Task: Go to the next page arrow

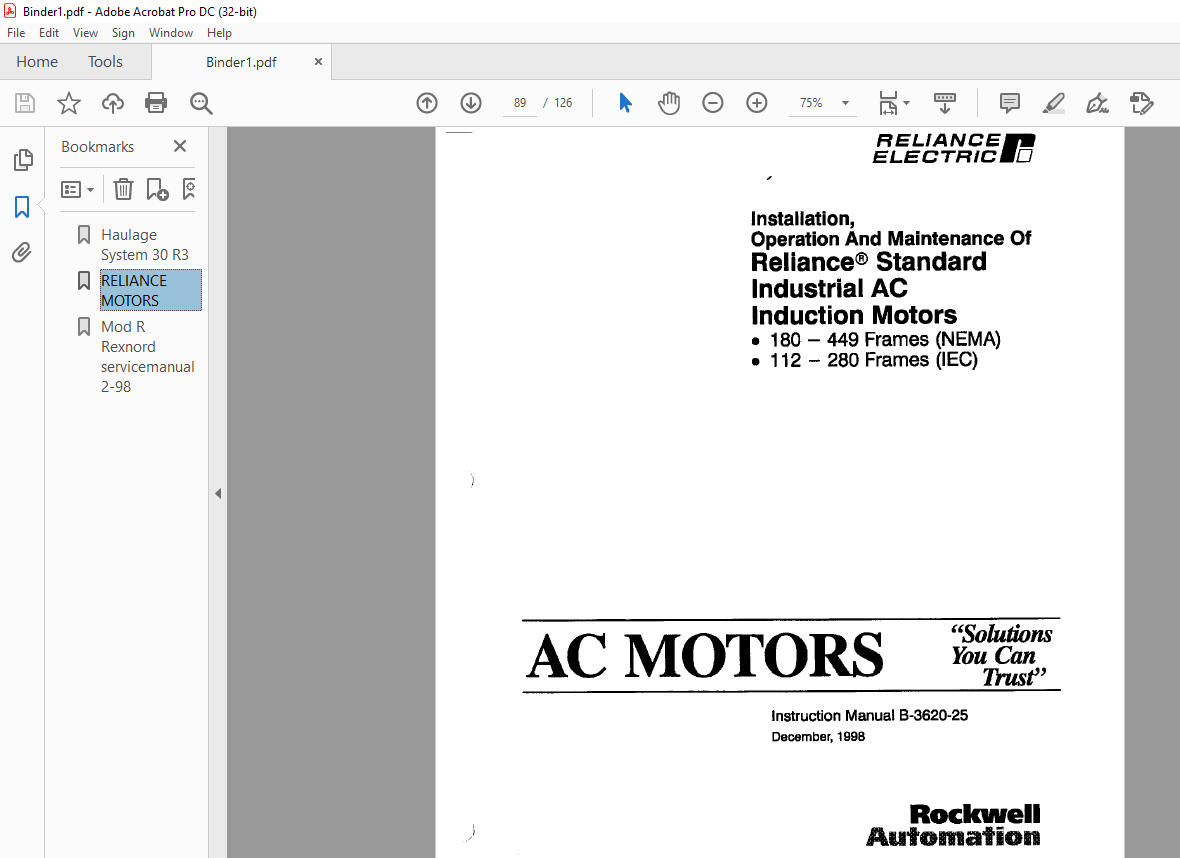Action: [x=471, y=103]
